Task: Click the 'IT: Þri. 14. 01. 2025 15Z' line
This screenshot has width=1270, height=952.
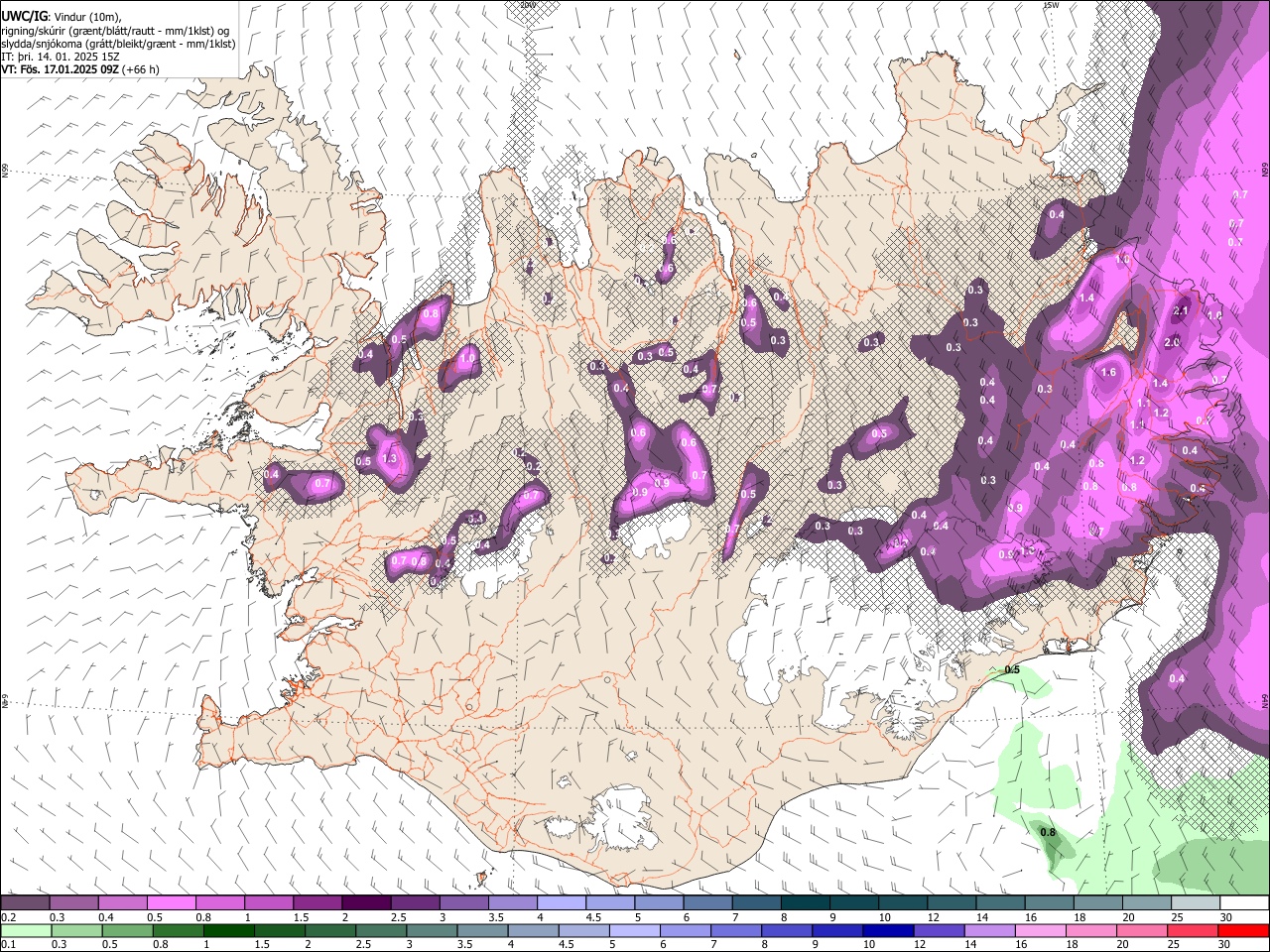Action: (x=62, y=57)
